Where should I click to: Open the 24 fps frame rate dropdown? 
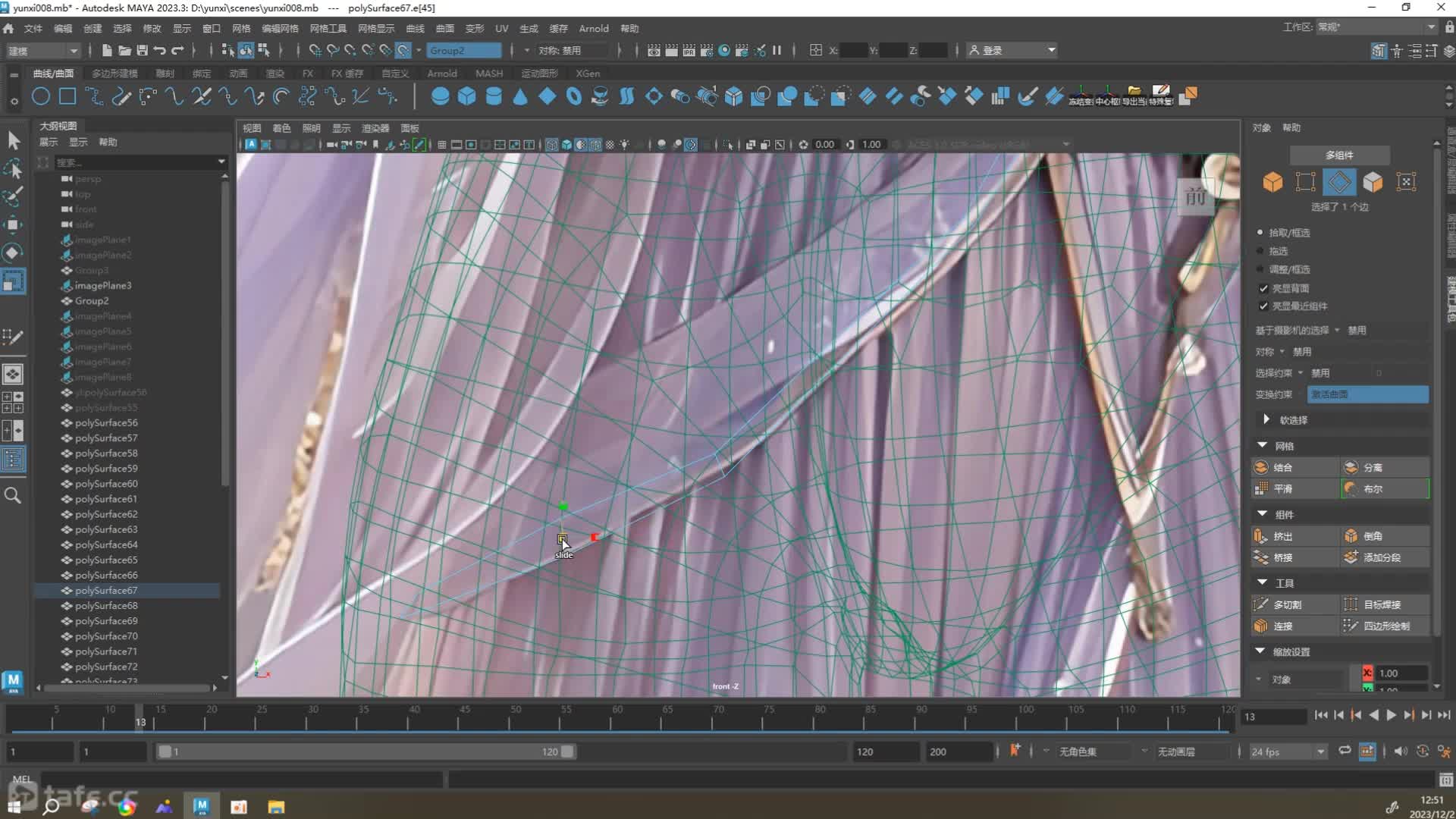(x=1288, y=752)
